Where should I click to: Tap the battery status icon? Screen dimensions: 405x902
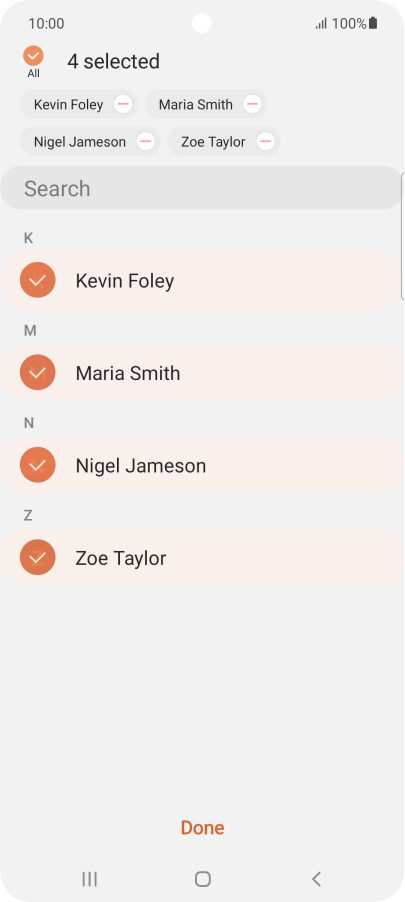click(373, 23)
